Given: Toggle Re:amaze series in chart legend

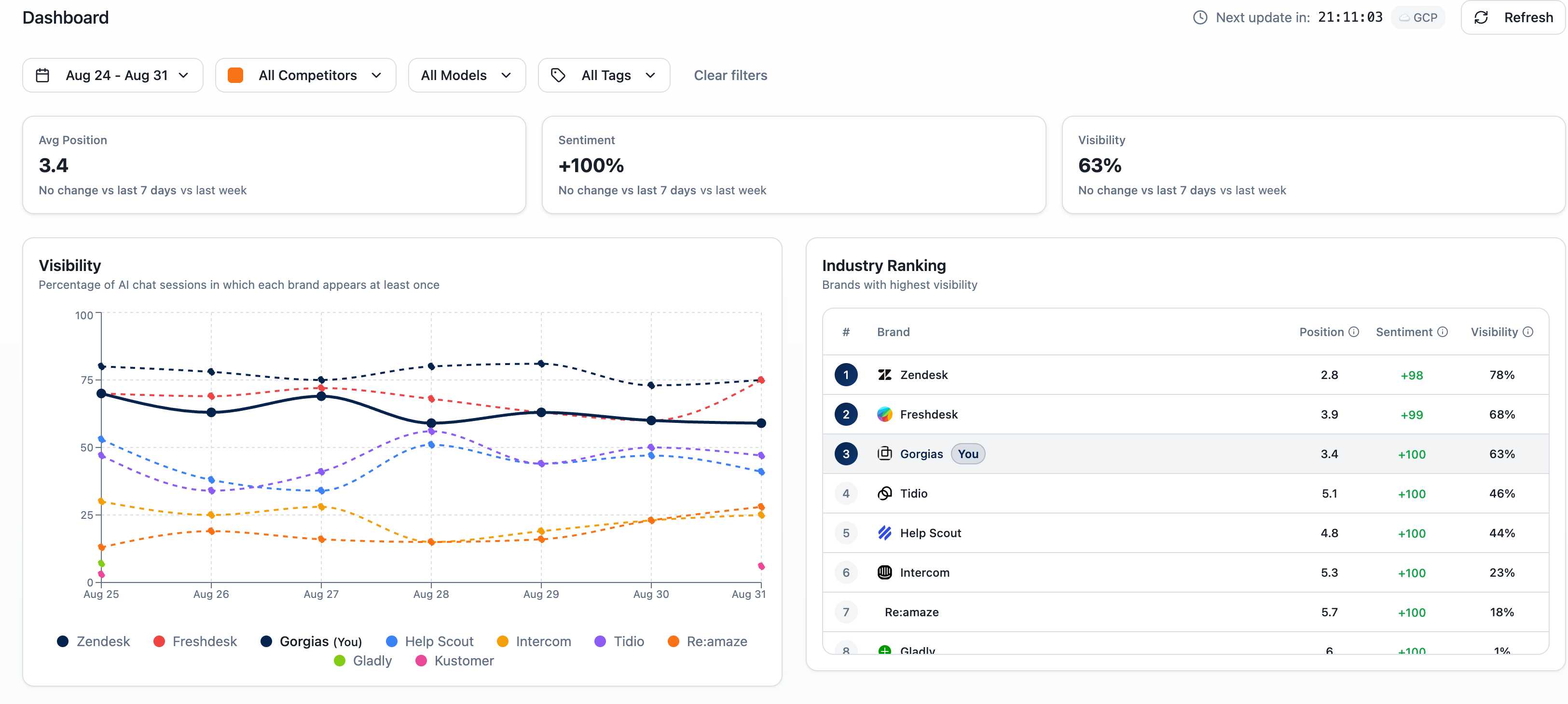Looking at the screenshot, I should point(707,641).
